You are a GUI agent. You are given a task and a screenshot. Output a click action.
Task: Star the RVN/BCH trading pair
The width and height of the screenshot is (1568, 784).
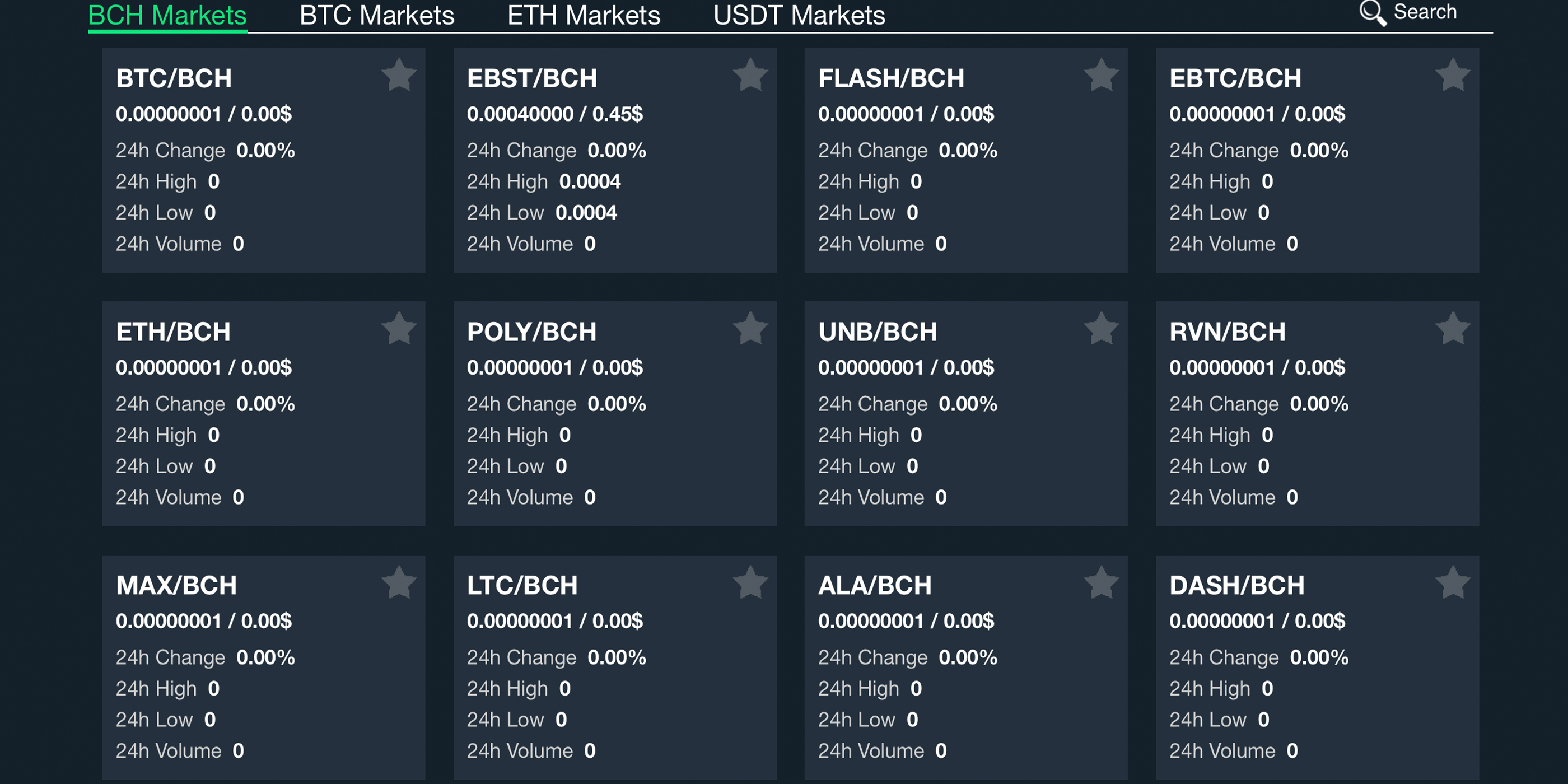tap(1452, 329)
